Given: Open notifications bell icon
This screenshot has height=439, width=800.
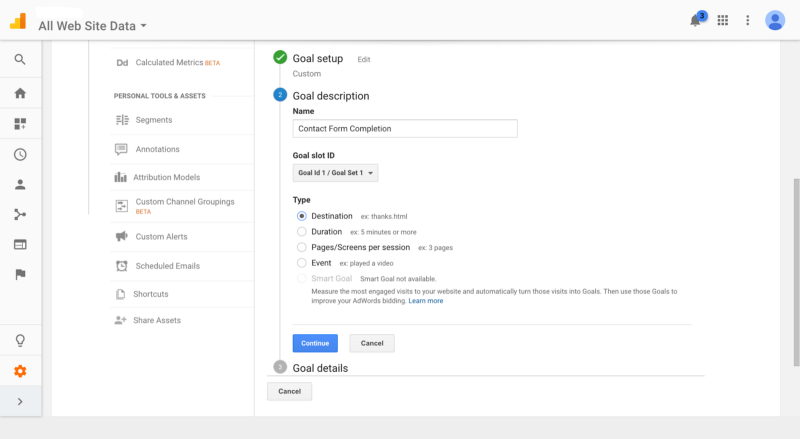Looking at the screenshot, I should 696,21.
